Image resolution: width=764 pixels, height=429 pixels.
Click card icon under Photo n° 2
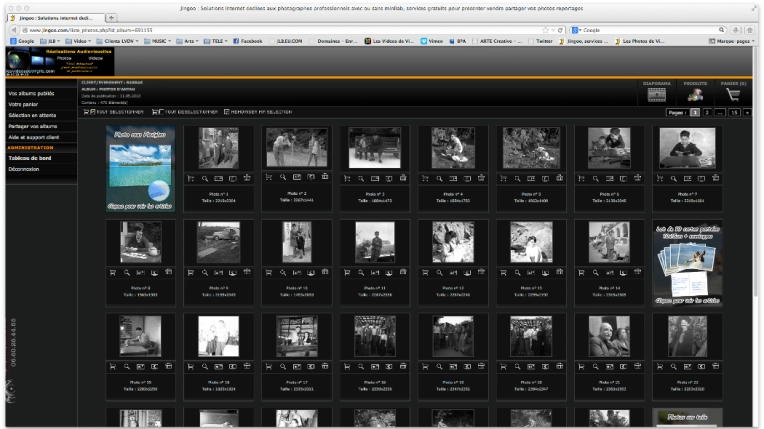(297, 177)
